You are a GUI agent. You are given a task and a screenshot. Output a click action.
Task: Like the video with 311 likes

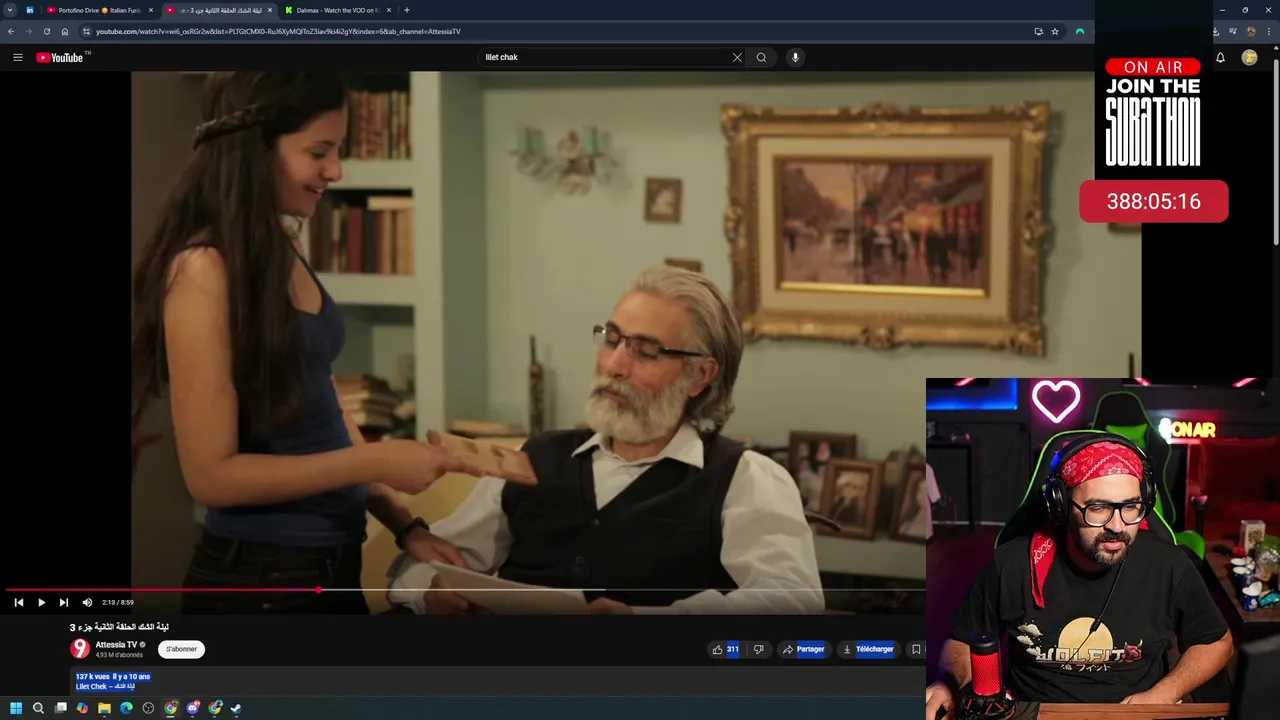click(x=725, y=649)
